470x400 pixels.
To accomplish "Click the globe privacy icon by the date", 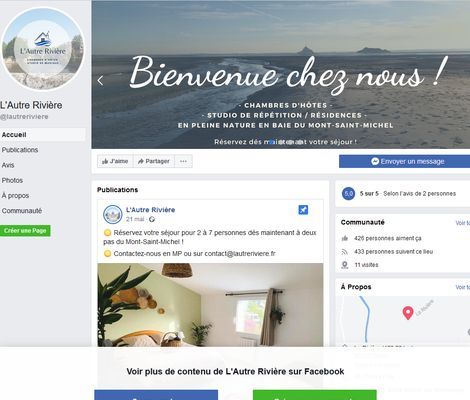I will click(152, 219).
